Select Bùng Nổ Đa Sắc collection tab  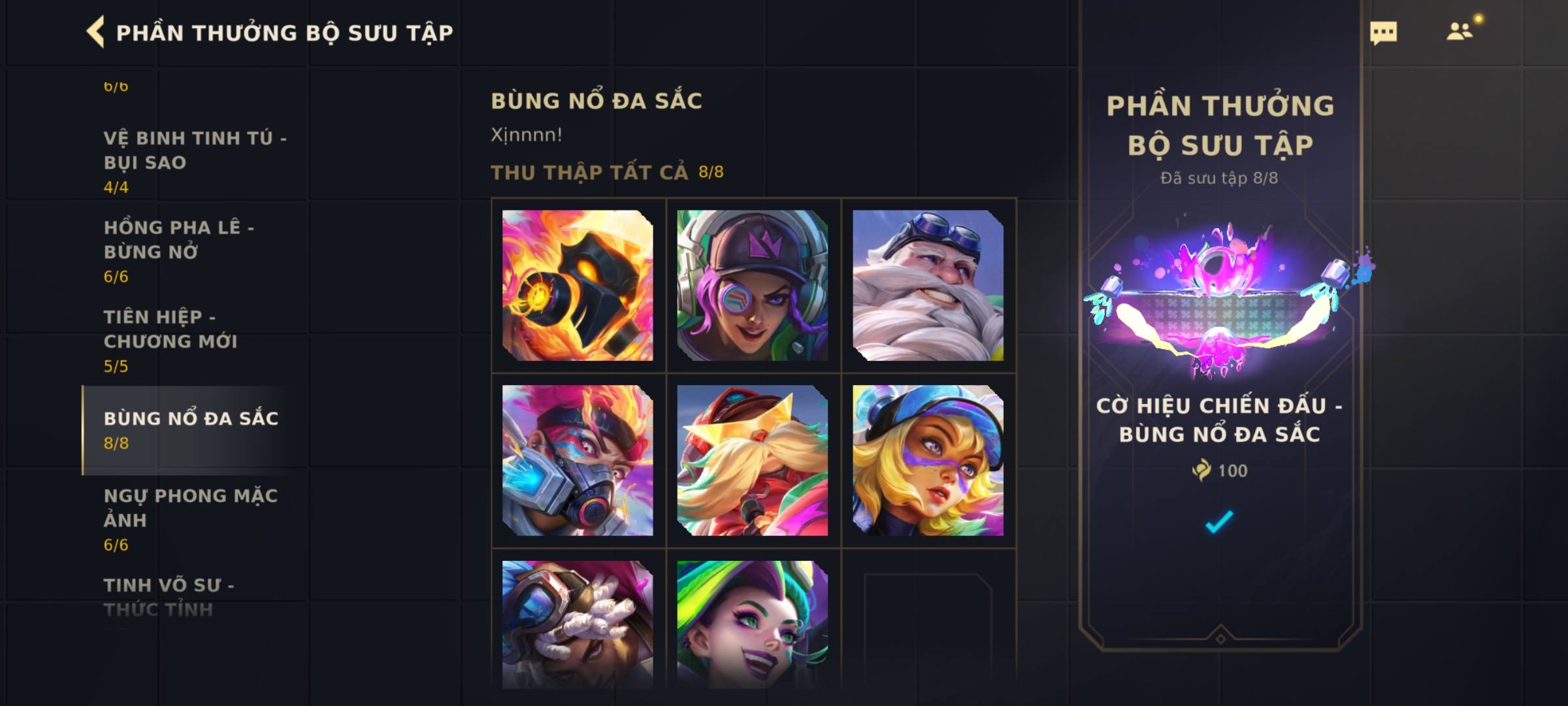[195, 430]
